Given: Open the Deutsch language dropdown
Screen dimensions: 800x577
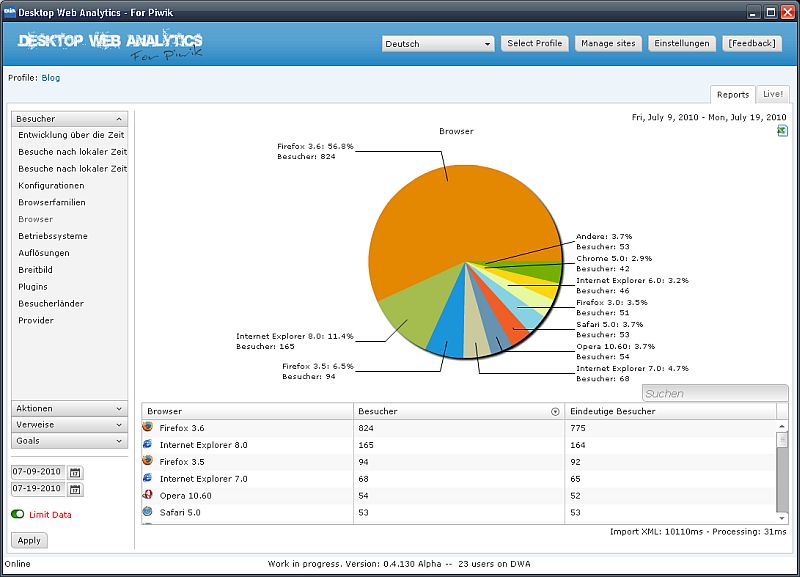Looking at the screenshot, I should click(x=438, y=44).
